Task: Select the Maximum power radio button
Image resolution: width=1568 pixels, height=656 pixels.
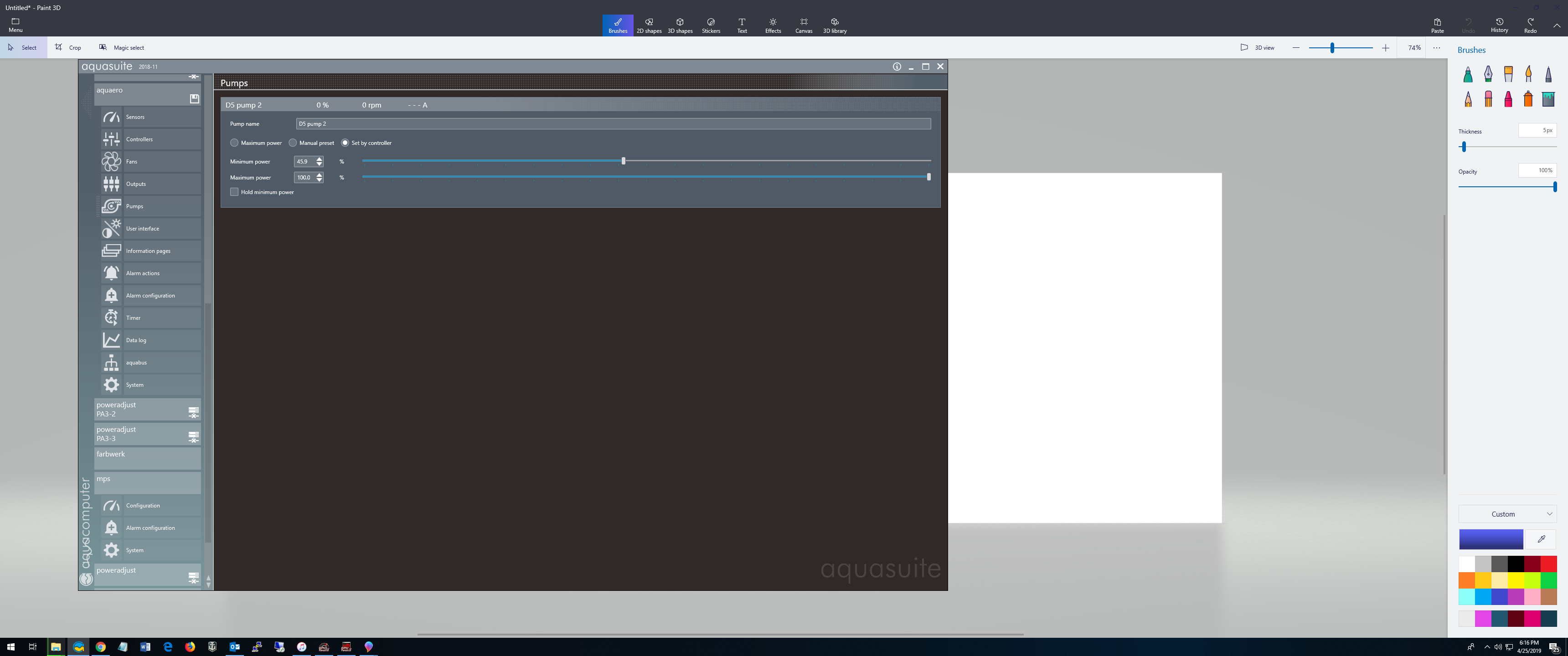Action: pyautogui.click(x=234, y=143)
